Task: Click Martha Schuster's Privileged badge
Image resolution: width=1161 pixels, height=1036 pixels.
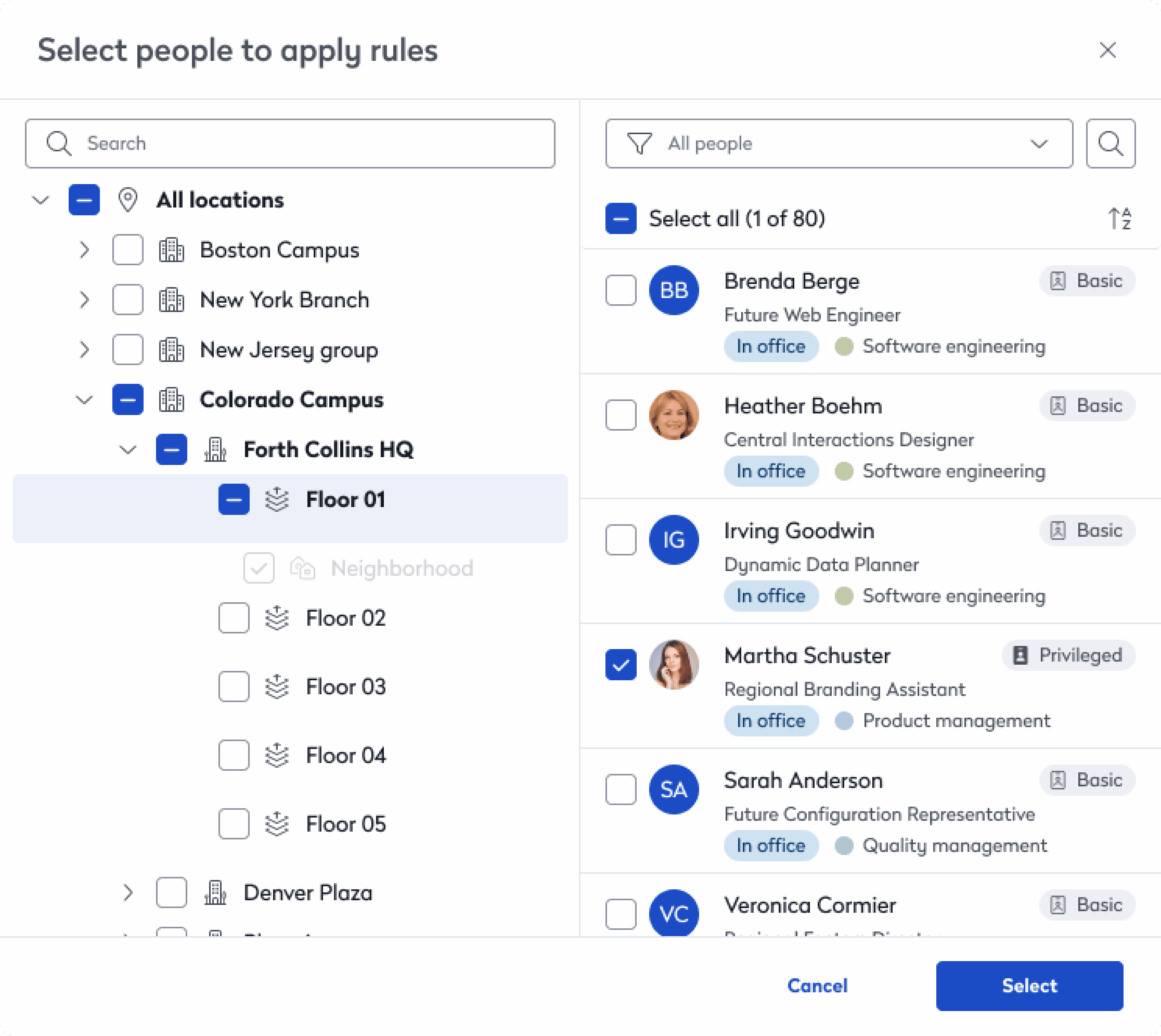Action: [x=1068, y=655]
